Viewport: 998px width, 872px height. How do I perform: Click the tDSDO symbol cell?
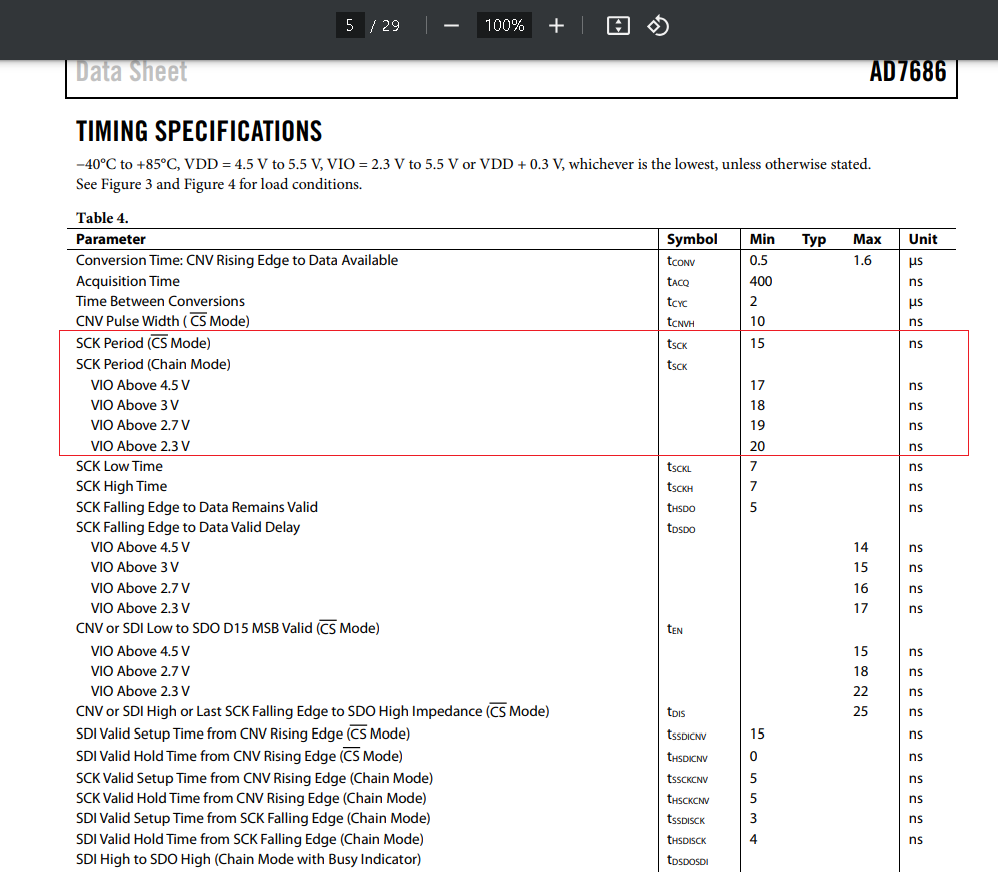[x=681, y=528]
